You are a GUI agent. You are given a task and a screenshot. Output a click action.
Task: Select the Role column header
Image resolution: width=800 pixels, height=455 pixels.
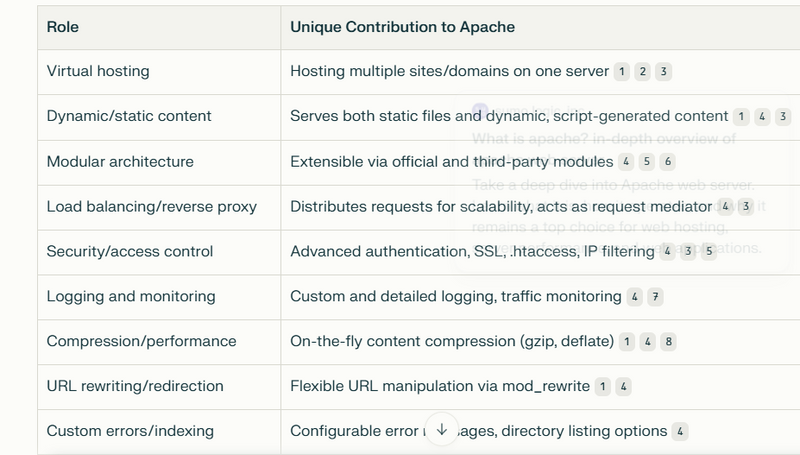63,27
